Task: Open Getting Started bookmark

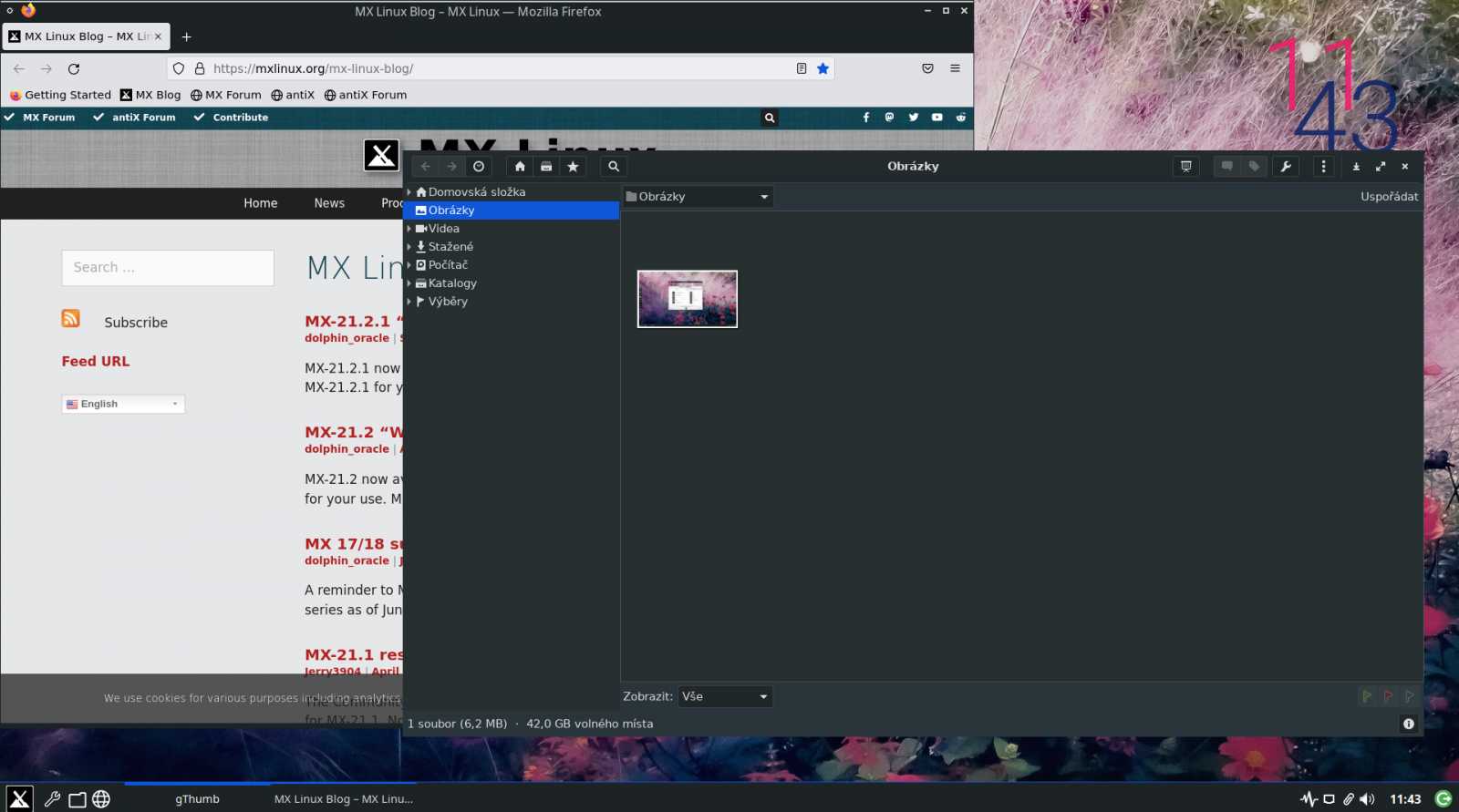Action: (60, 95)
